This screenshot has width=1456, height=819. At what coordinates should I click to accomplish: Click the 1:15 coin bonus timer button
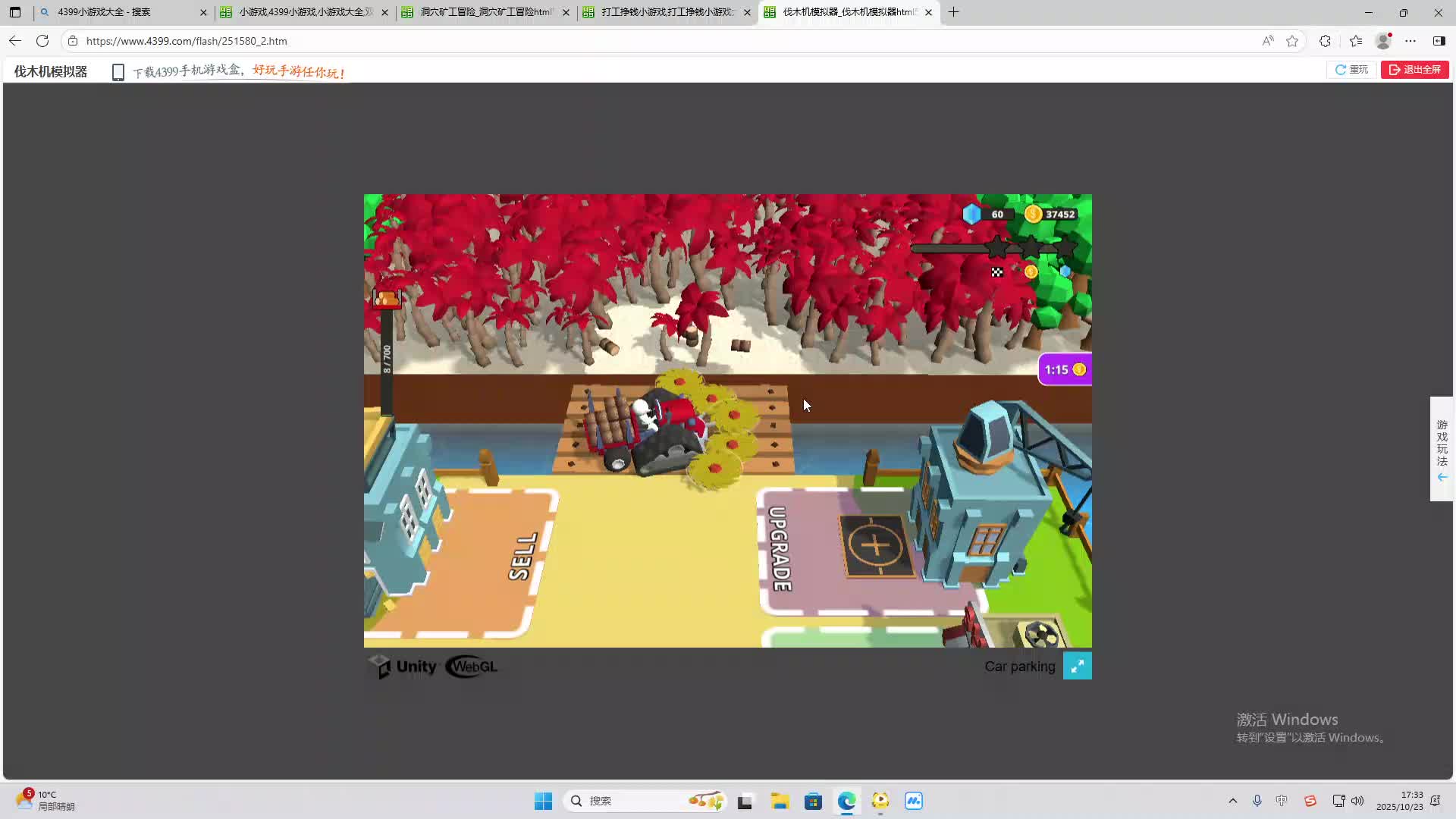click(x=1065, y=369)
